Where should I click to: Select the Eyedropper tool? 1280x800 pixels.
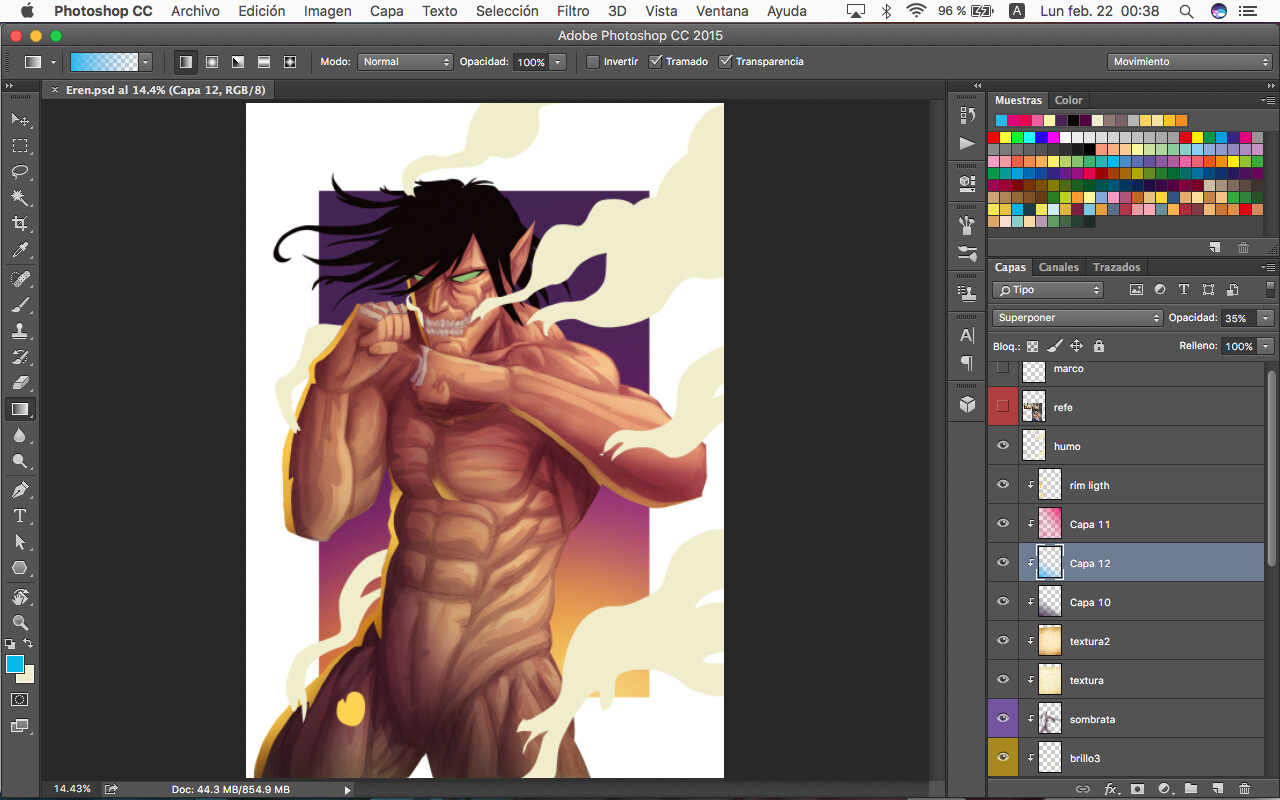[19, 250]
